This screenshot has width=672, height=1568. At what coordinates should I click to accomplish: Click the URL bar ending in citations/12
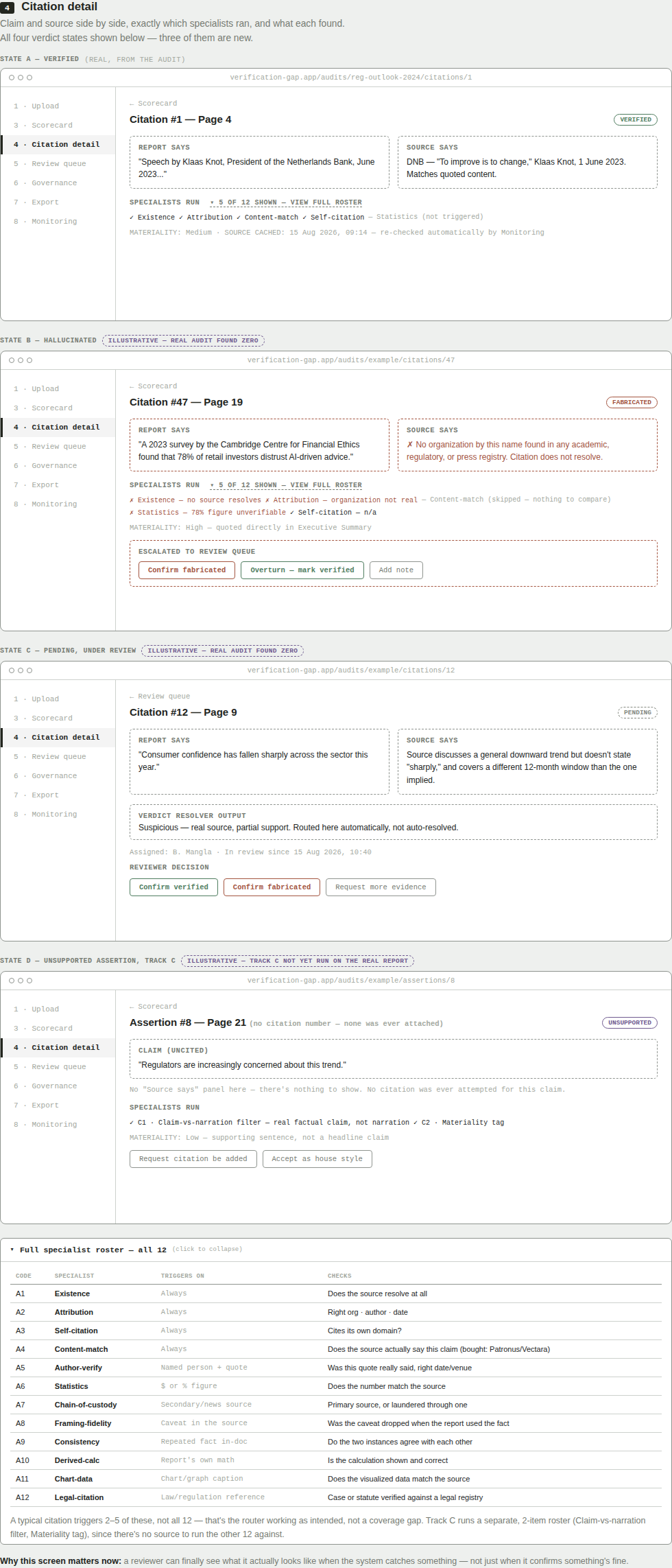(x=351, y=670)
